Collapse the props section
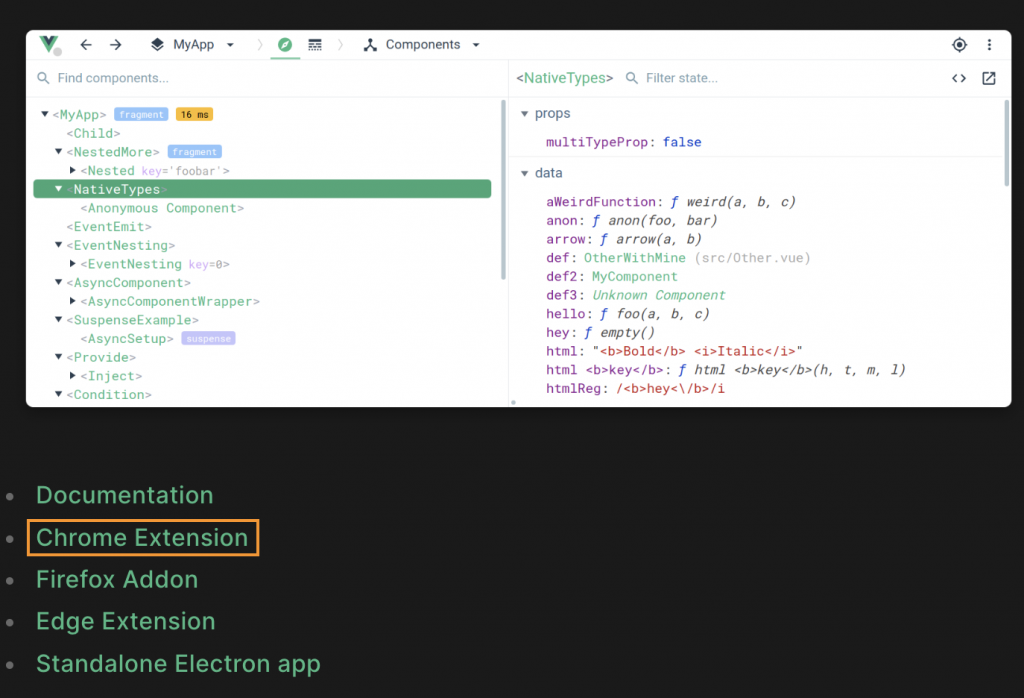Image resolution: width=1024 pixels, height=698 pixels. 524,114
